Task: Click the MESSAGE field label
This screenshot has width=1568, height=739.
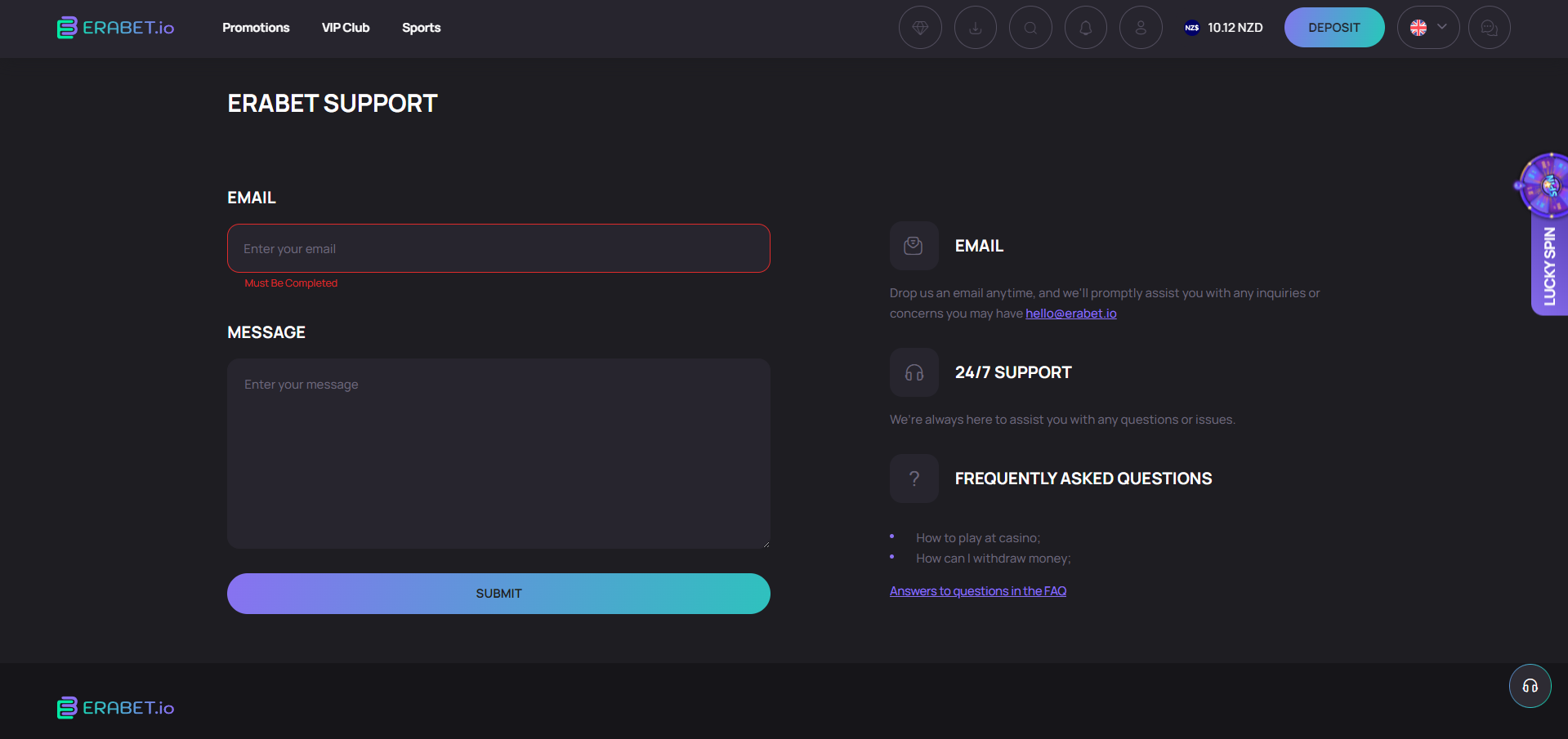Action: click(266, 332)
